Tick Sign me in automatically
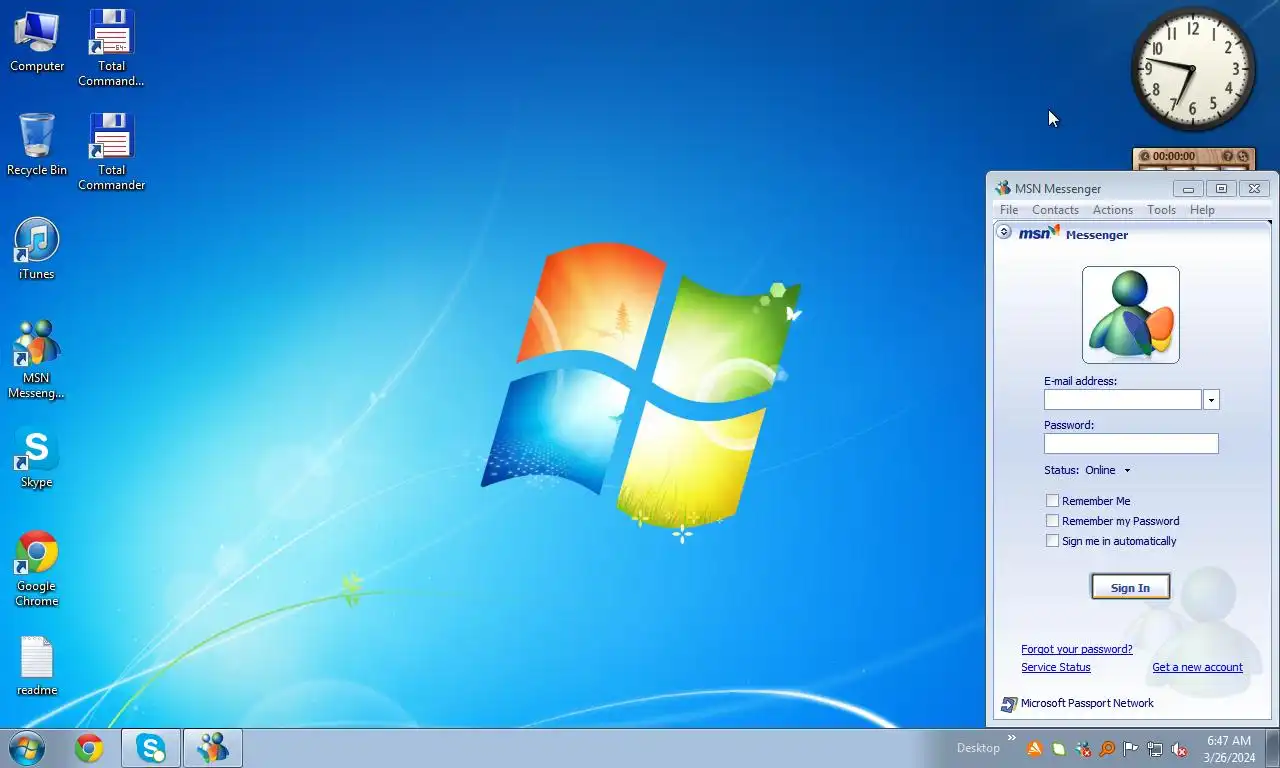1280x768 pixels. coord(1052,541)
